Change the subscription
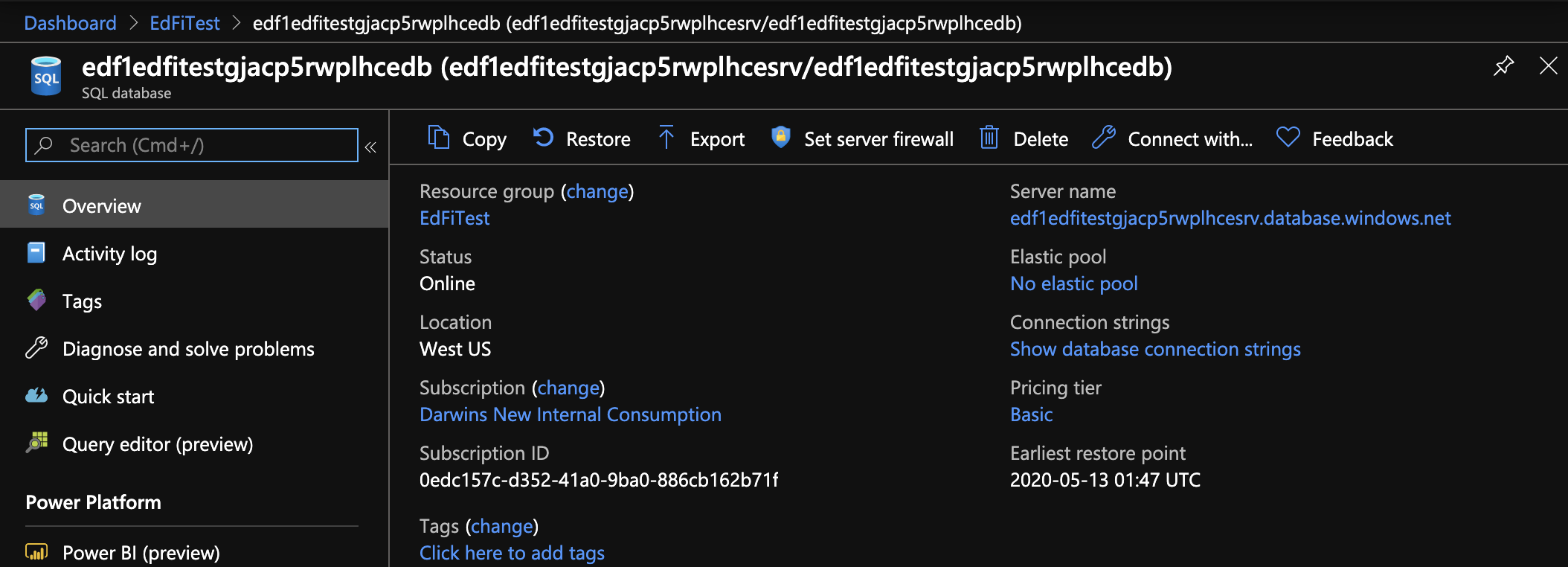The image size is (1568, 567). pos(568,388)
